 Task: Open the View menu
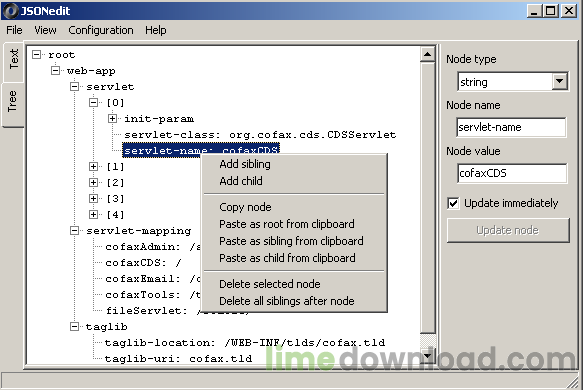click(45, 30)
